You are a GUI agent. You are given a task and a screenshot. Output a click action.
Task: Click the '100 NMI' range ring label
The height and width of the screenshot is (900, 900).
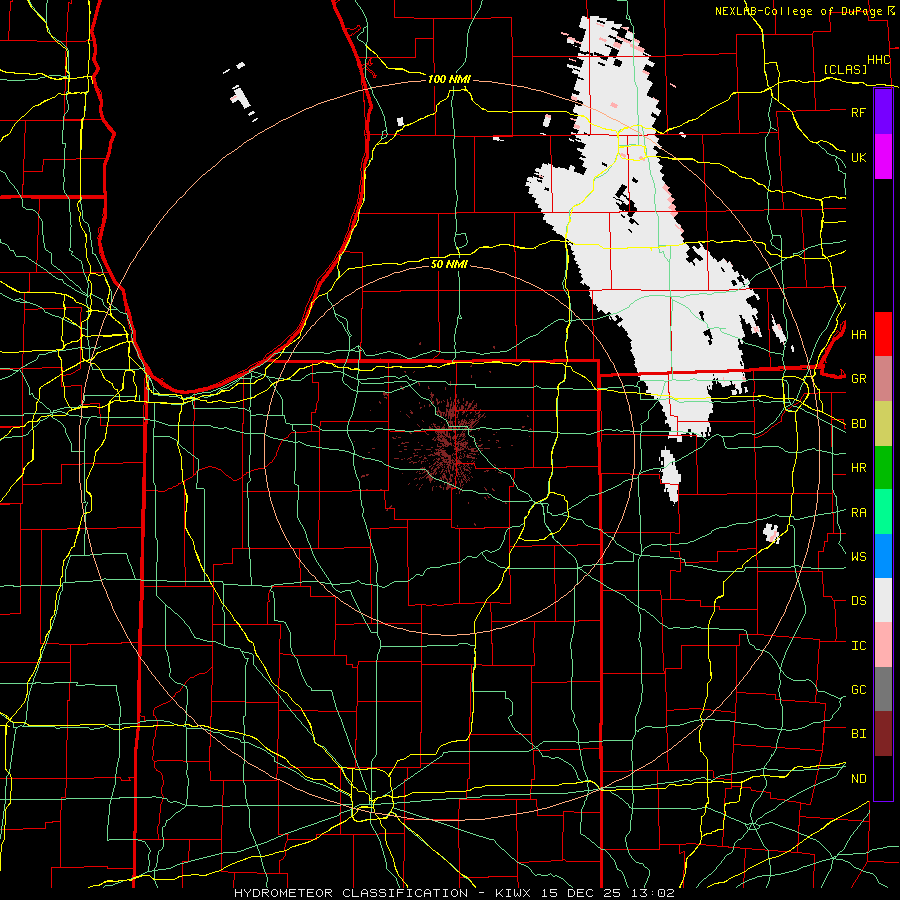click(449, 79)
